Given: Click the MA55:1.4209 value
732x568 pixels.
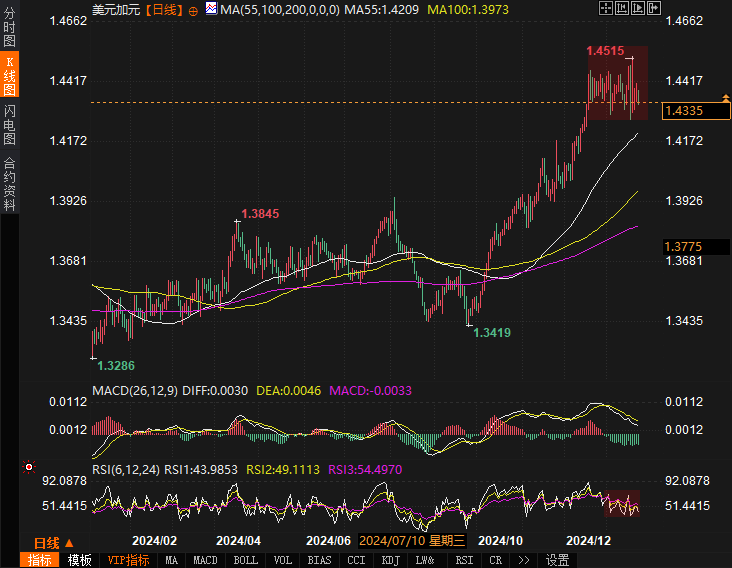Looking at the screenshot, I should pyautogui.click(x=381, y=10).
